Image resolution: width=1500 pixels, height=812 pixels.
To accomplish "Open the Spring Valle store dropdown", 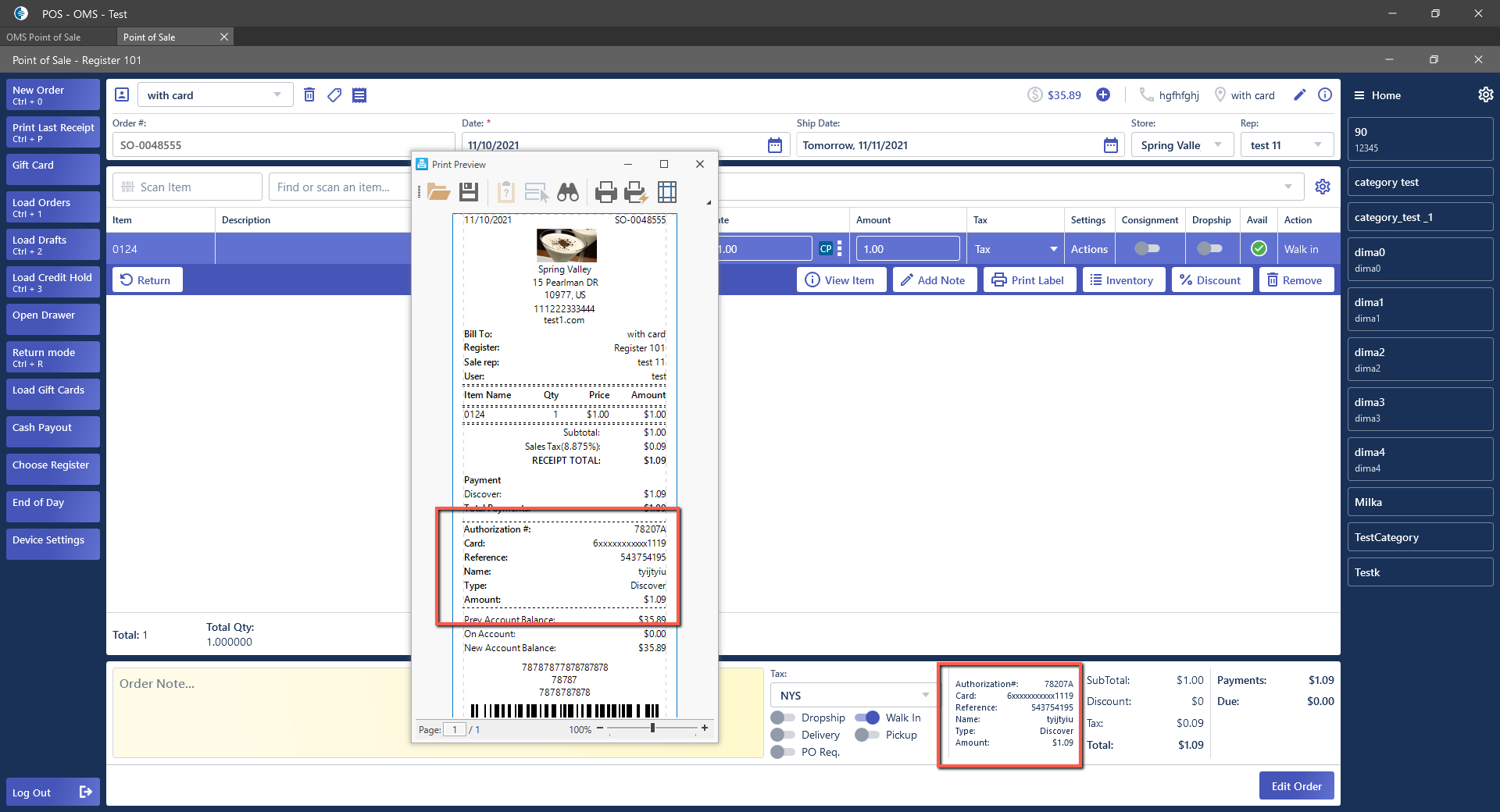I will (x=1182, y=145).
